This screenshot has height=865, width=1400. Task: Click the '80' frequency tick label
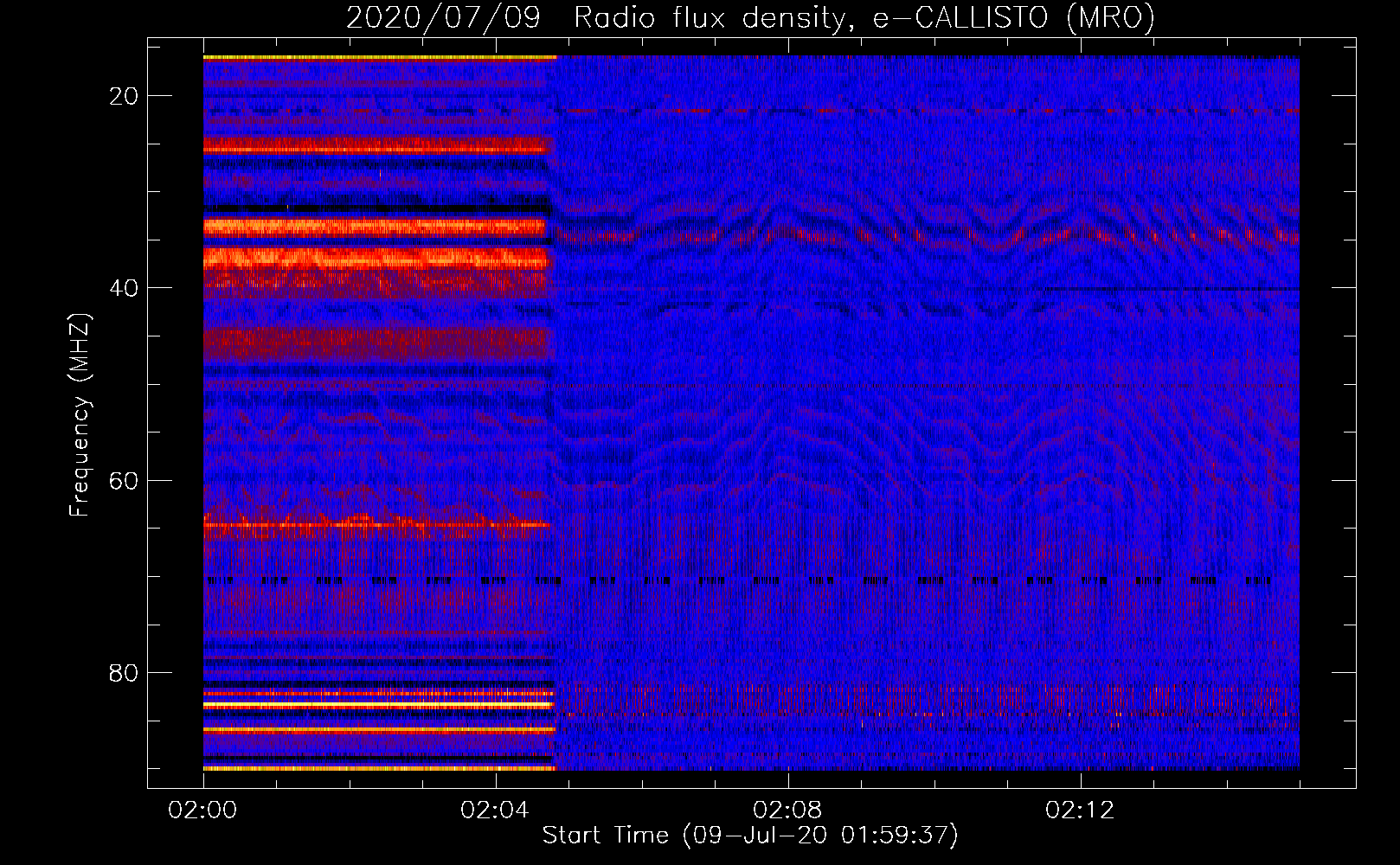point(124,672)
